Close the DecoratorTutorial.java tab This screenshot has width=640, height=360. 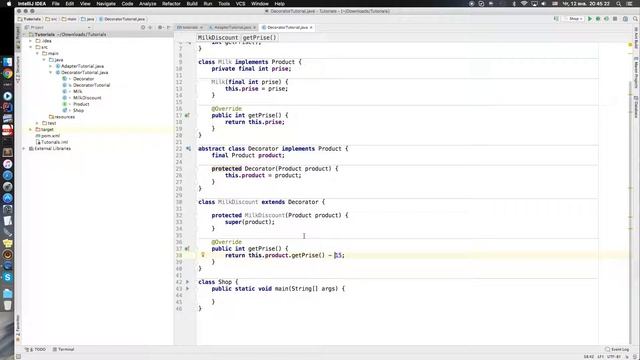coord(311,27)
